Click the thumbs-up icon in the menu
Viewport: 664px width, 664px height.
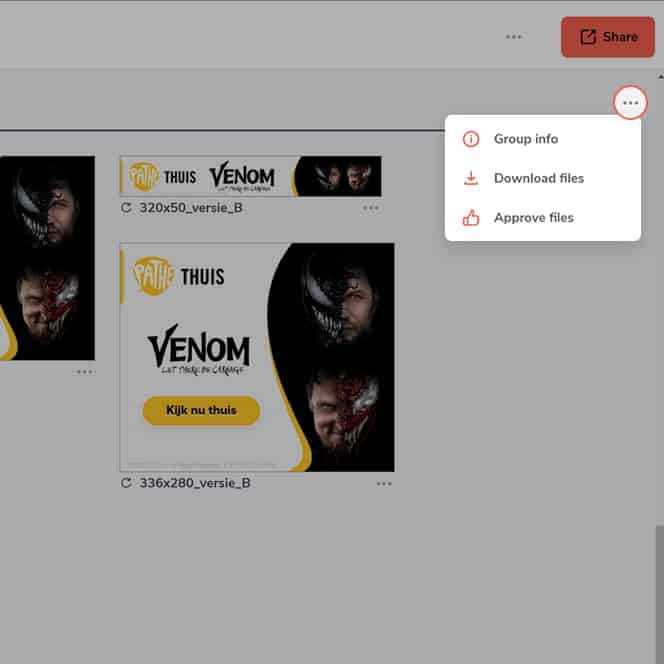pos(471,217)
